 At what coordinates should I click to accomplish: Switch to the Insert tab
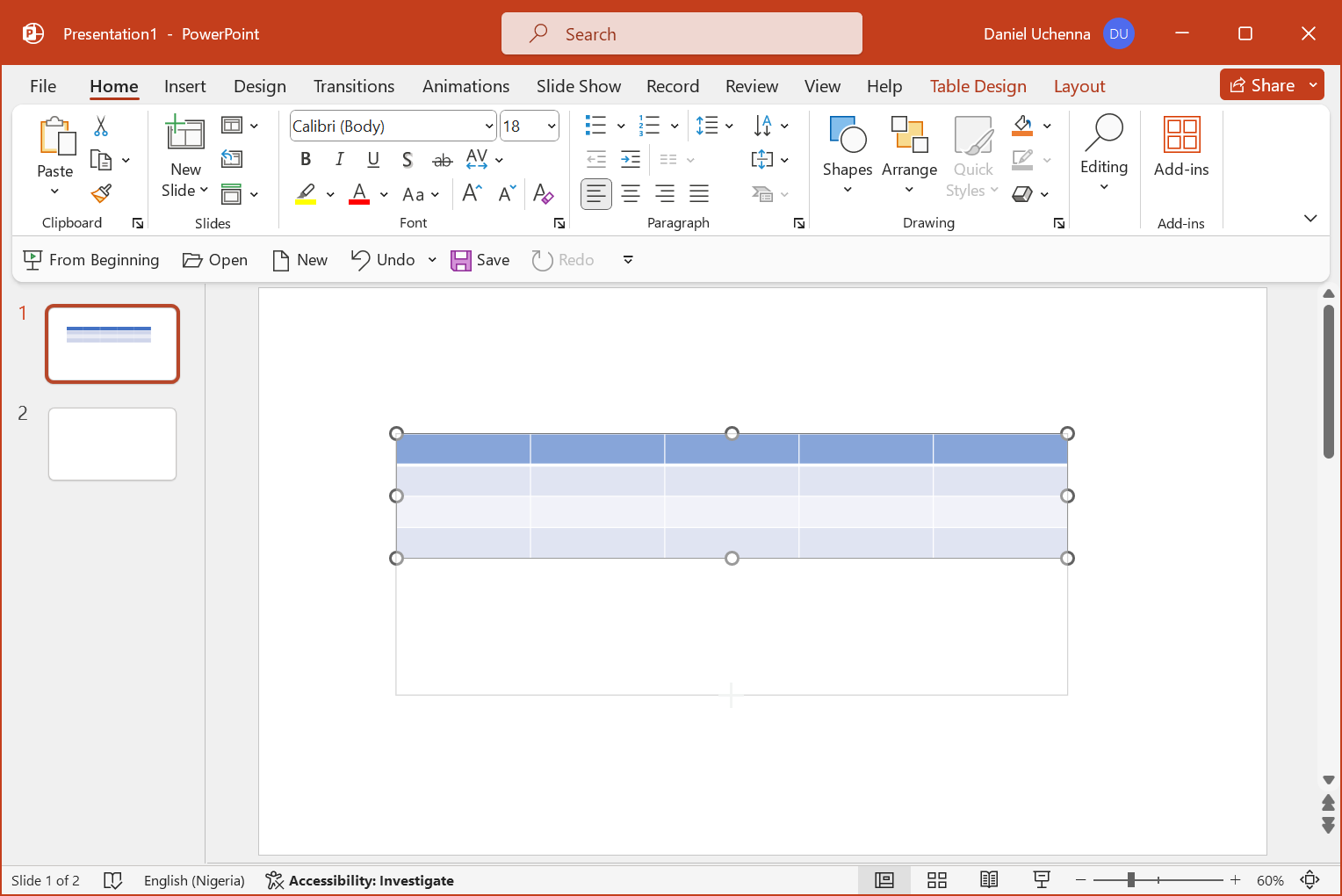point(184,86)
